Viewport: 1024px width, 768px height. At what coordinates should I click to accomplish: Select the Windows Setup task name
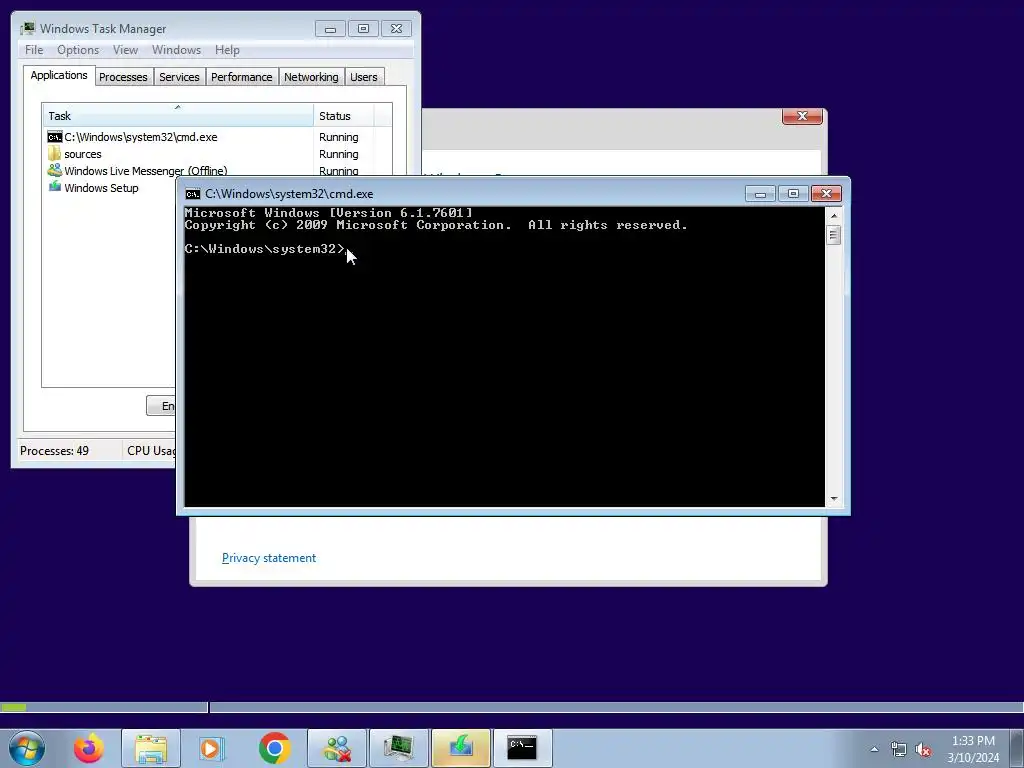[101, 188]
